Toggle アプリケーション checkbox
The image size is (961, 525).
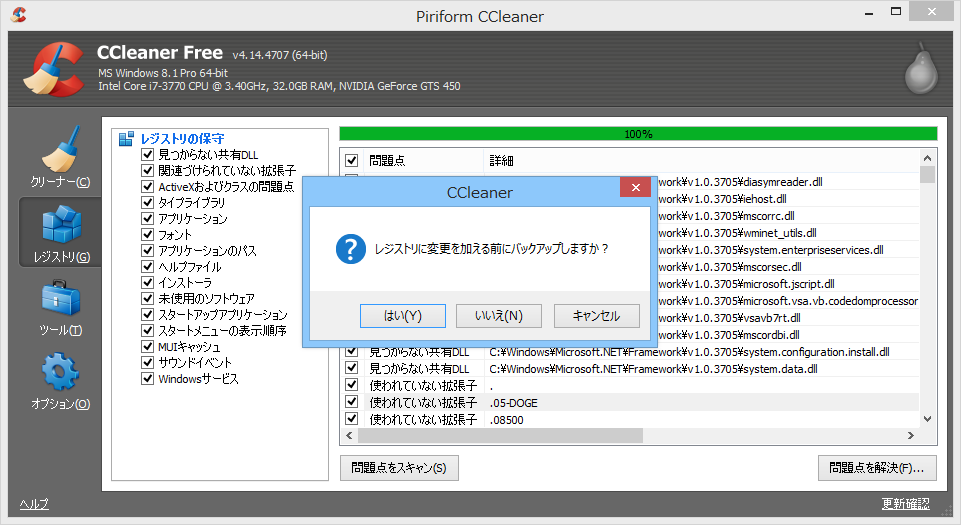147,218
